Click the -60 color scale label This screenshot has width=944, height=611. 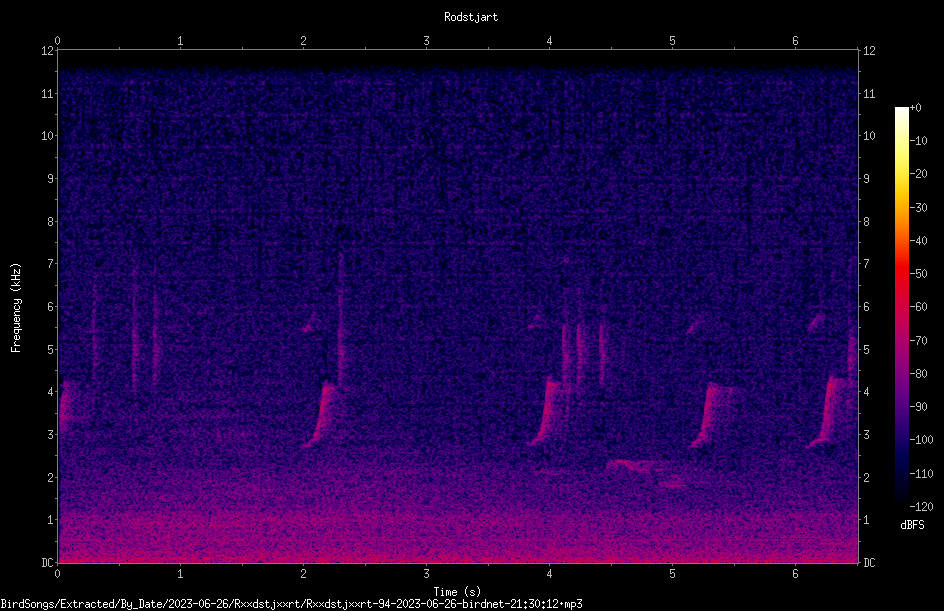point(918,307)
